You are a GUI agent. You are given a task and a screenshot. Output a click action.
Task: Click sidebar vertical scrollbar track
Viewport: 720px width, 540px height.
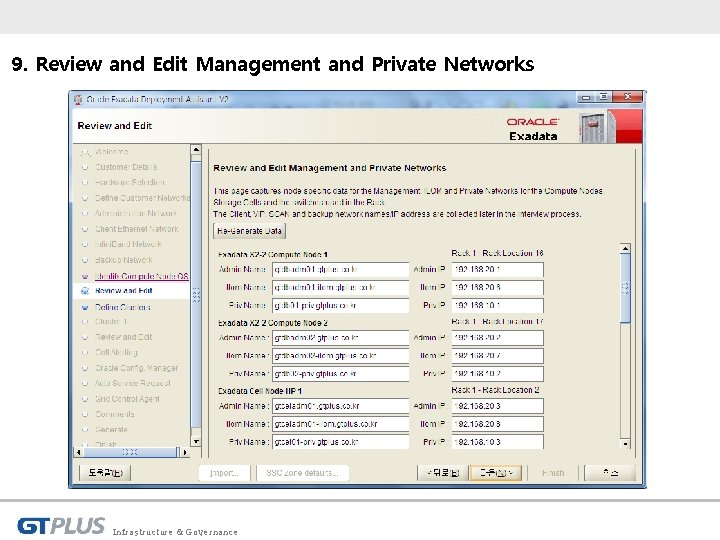pos(196,296)
